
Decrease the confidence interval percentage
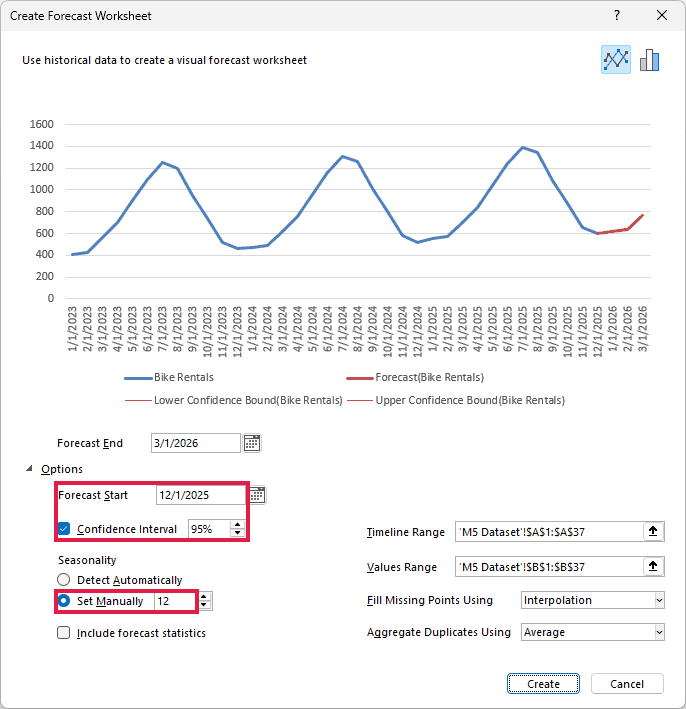click(237, 533)
